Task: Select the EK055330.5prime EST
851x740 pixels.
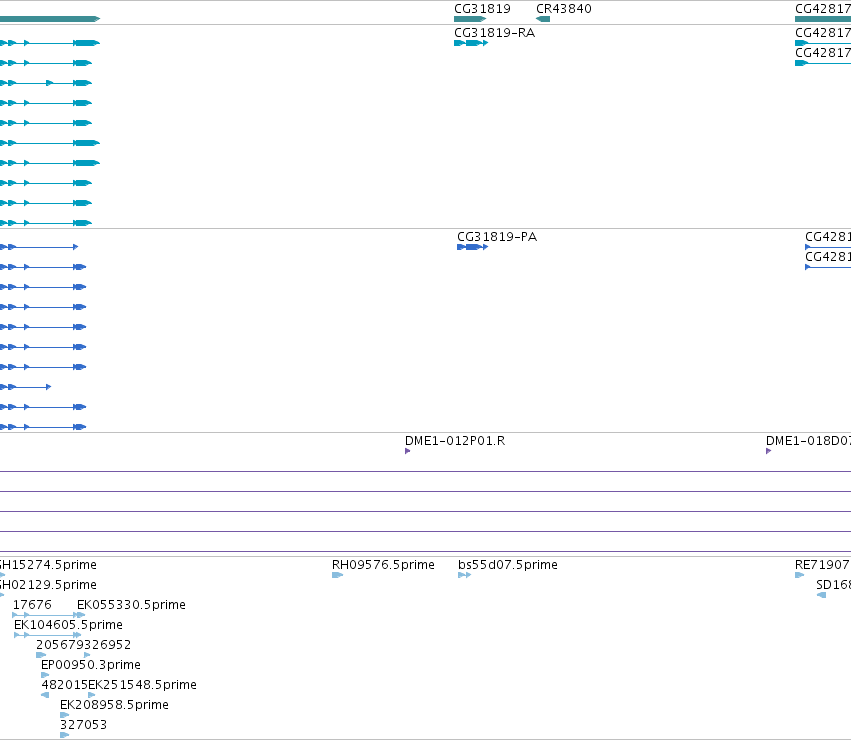Action: 79,615
